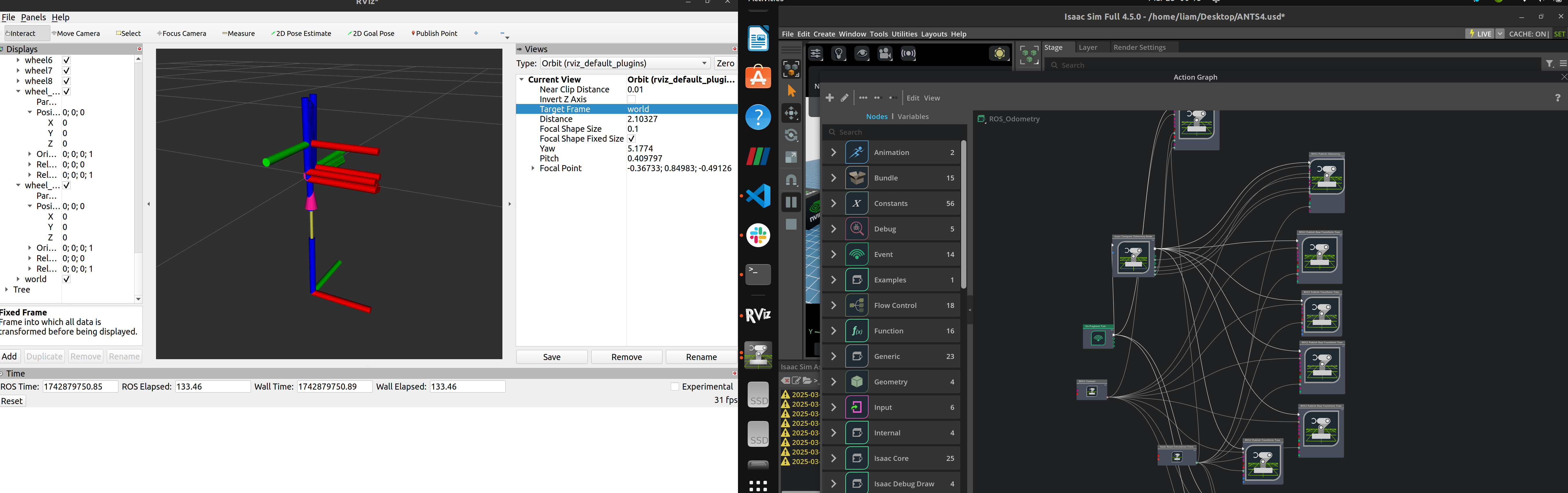
Task: Click the On Playback Tick node
Action: pos(1098,337)
